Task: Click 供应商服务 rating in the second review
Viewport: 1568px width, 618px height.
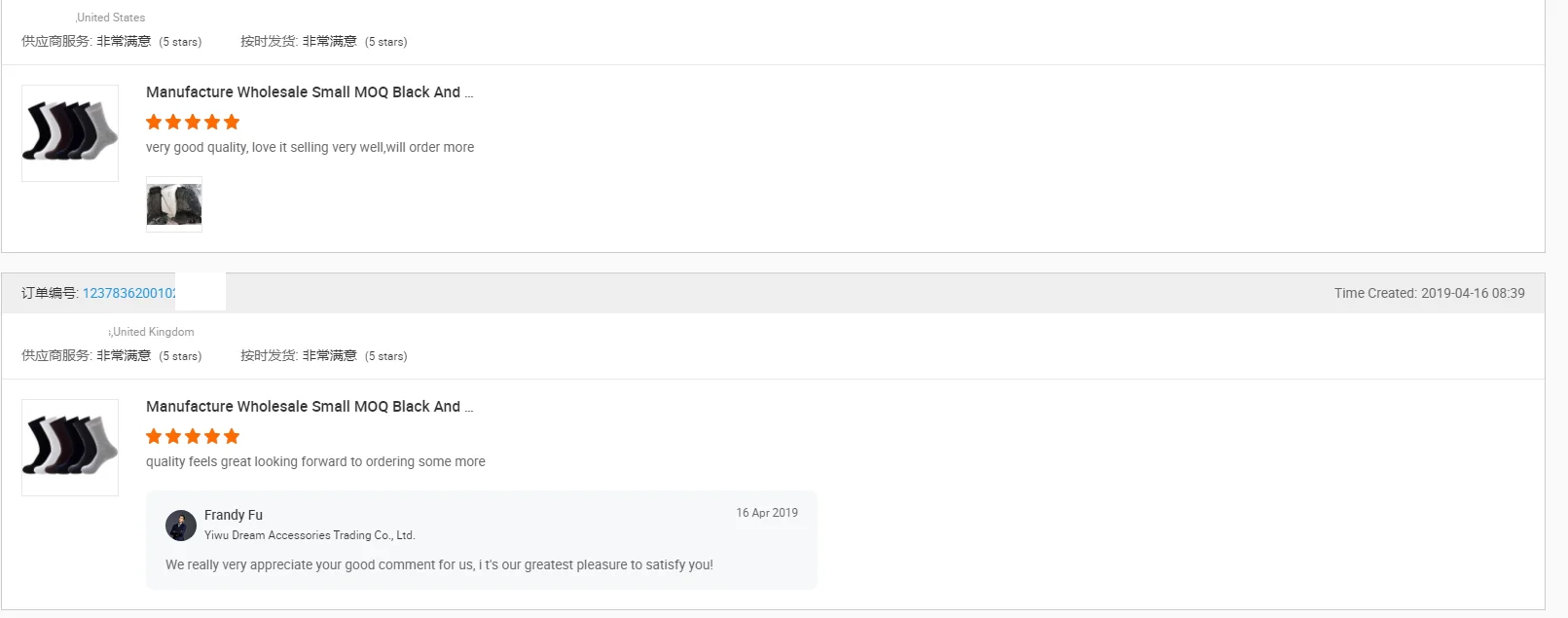Action: pyautogui.click(x=112, y=356)
